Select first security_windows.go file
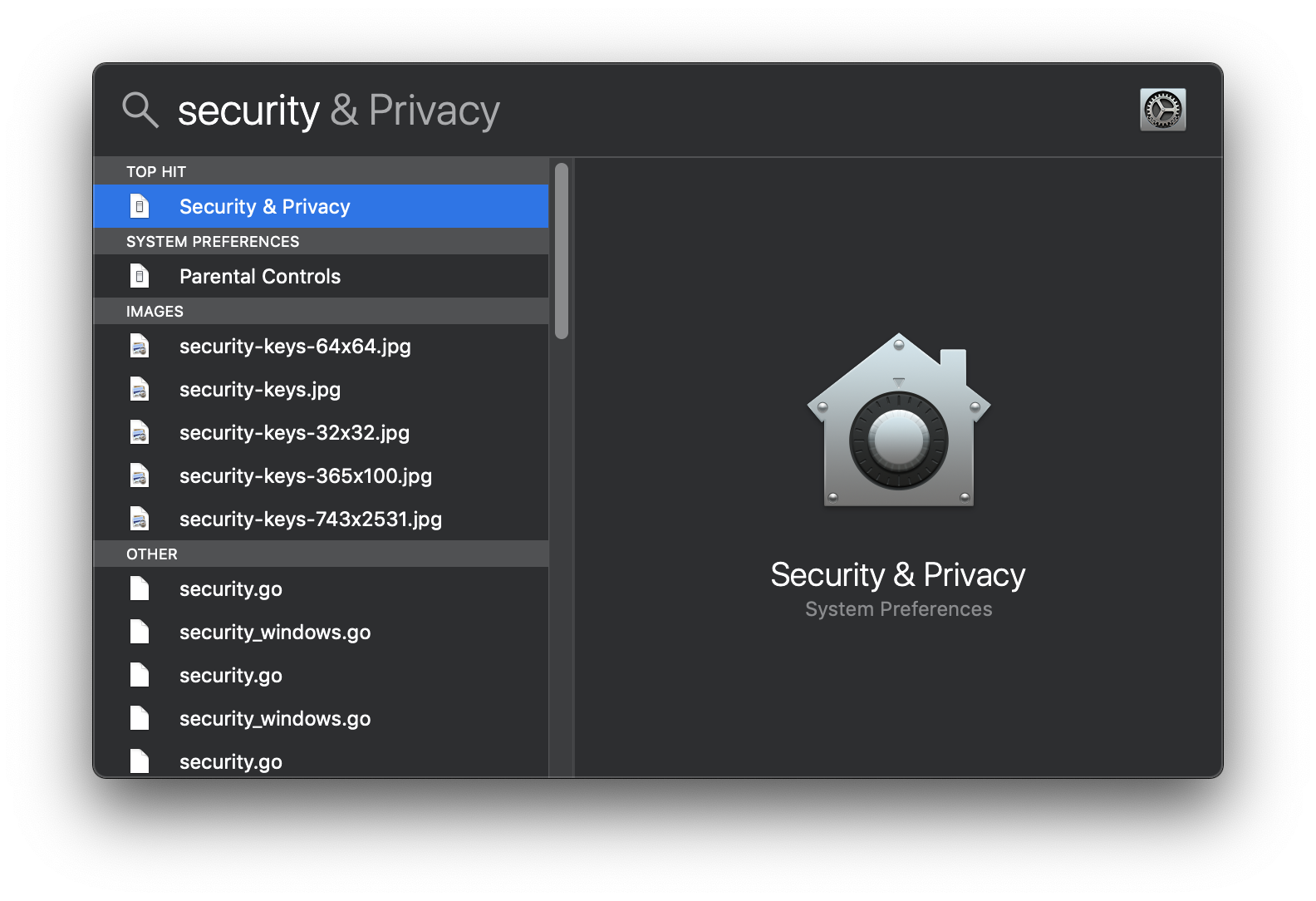1316x901 pixels. click(321, 632)
